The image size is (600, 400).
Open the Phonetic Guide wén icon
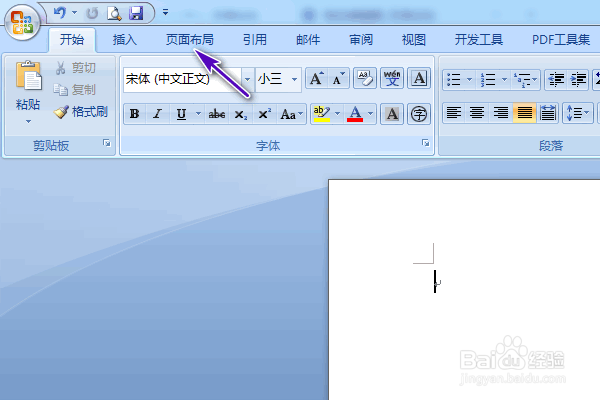[x=392, y=78]
